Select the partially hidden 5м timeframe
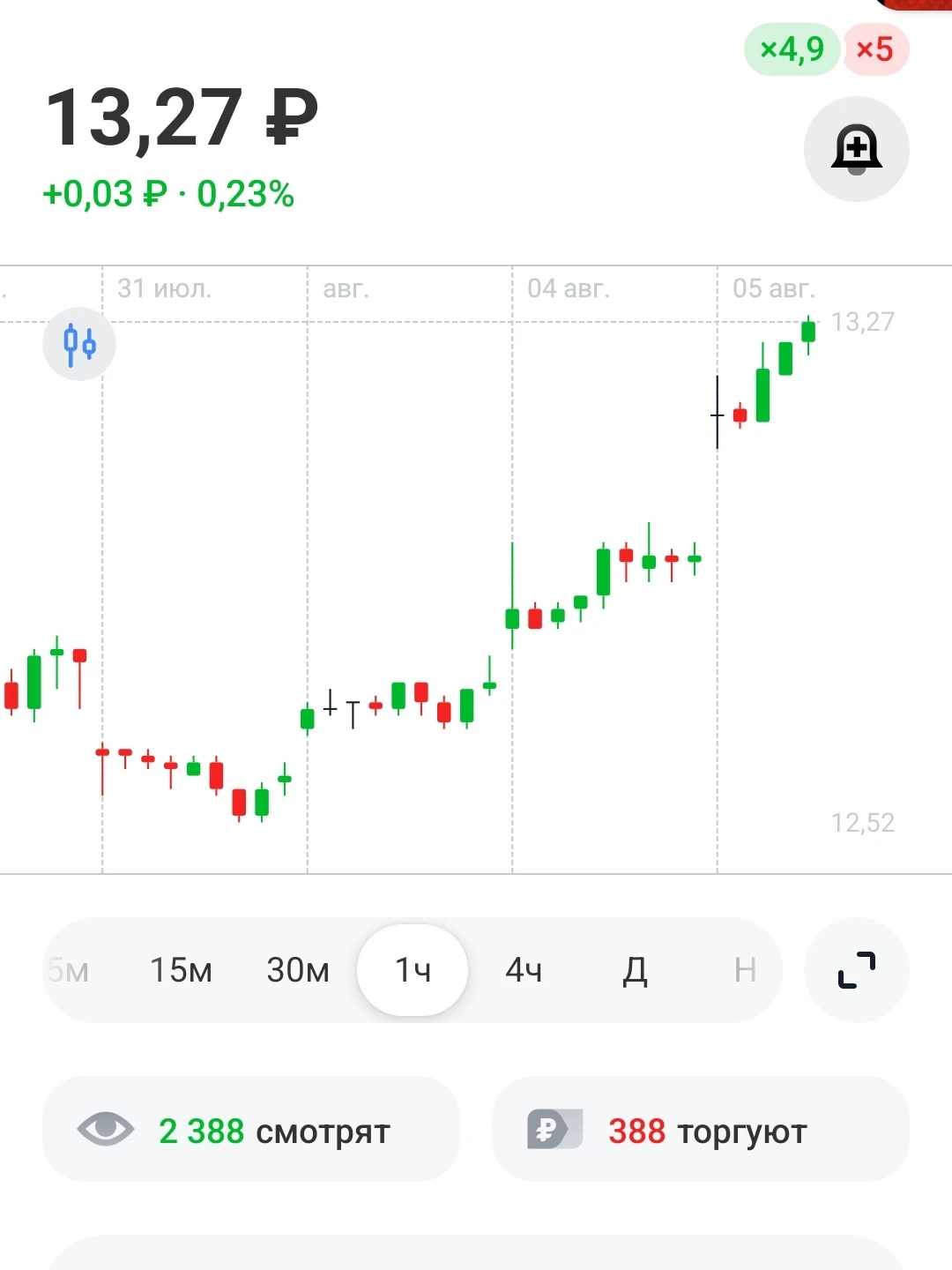Screen dimensions: 952x1270 67,970
